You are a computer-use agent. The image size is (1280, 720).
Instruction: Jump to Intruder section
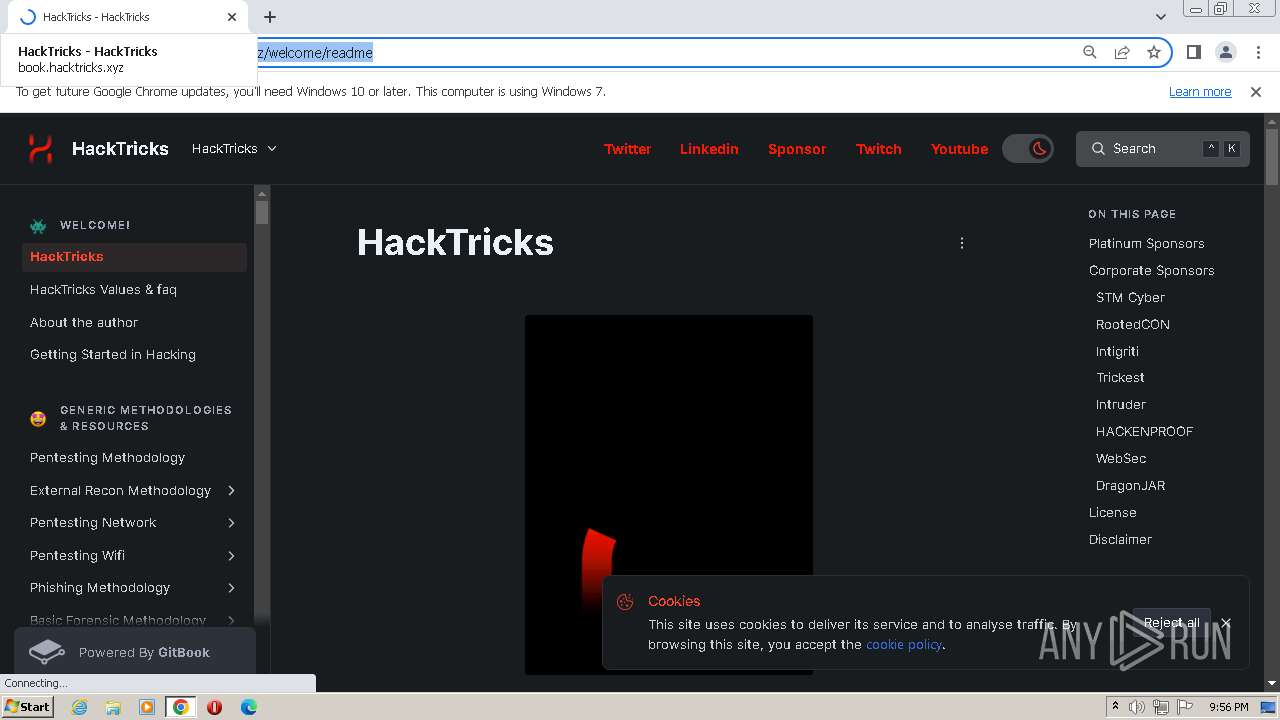click(x=1121, y=405)
